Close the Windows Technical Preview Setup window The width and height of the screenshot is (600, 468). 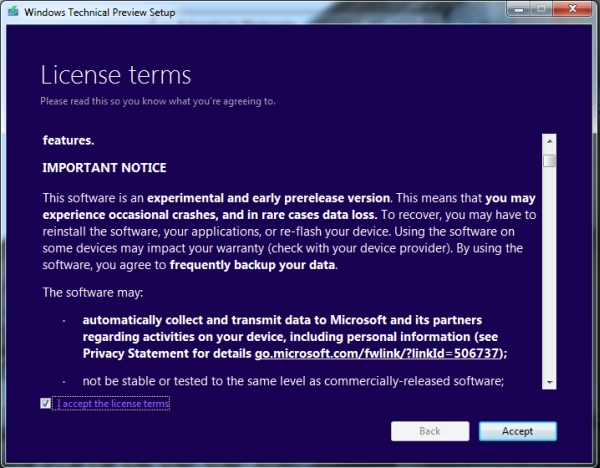click(x=572, y=9)
